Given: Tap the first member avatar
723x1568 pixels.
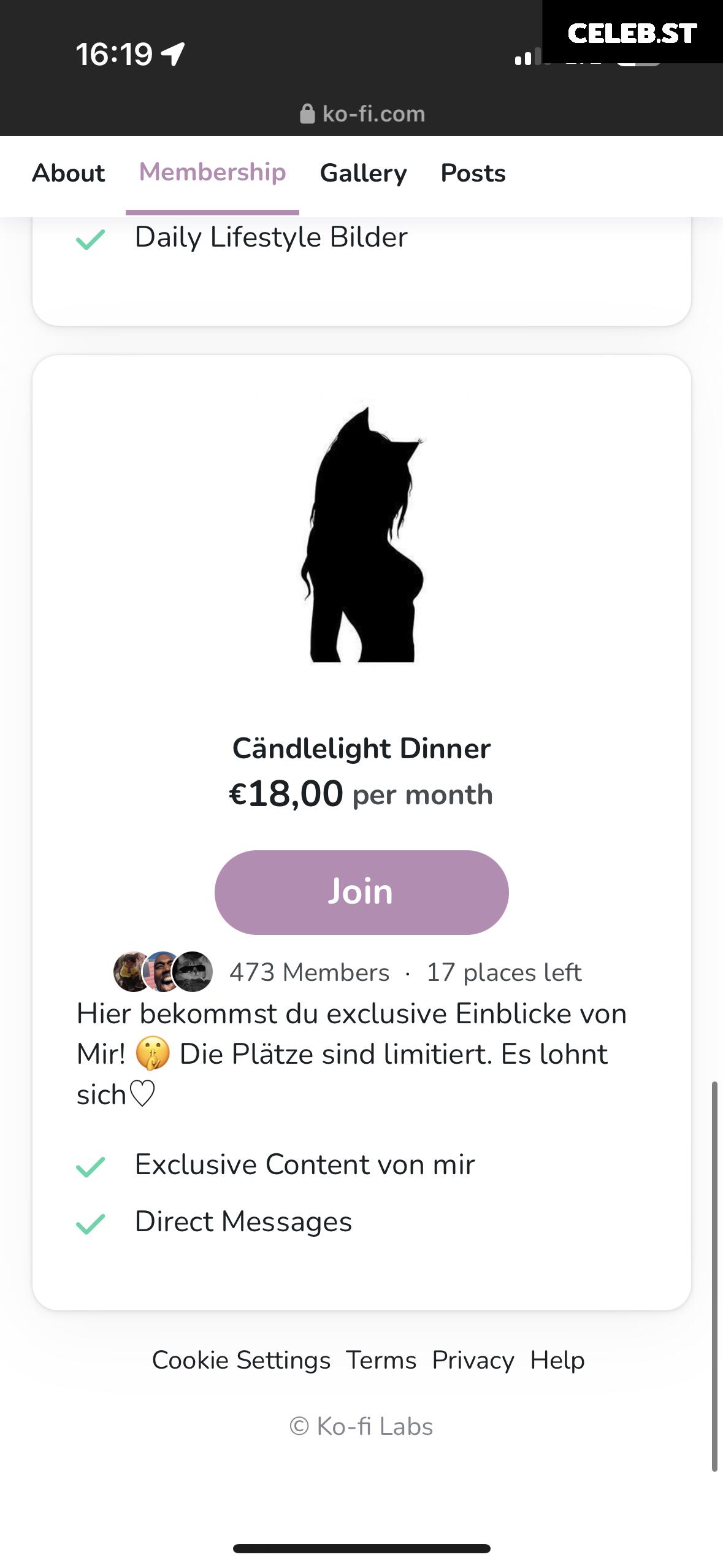Looking at the screenshot, I should click(x=132, y=972).
